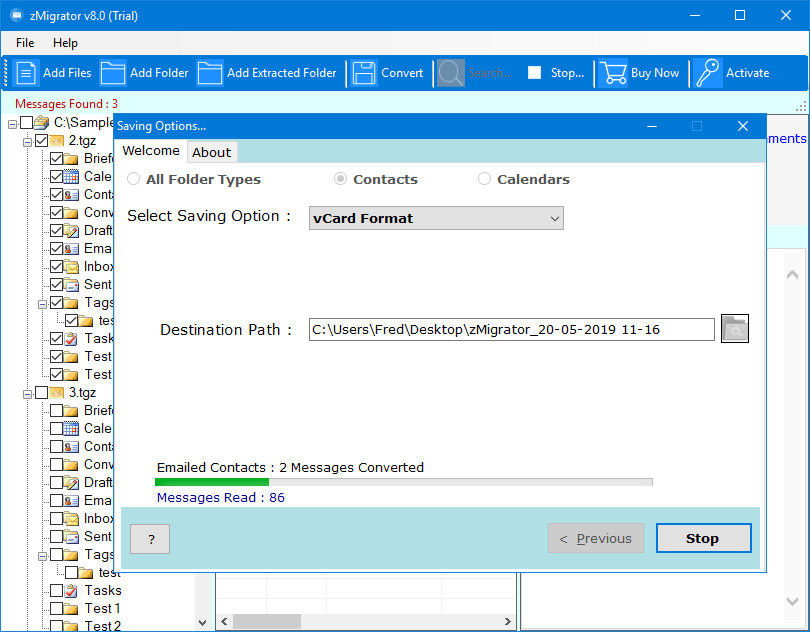Viewport: 810px width, 632px height.
Task: Check the Tasks checkbox under 3.tgz
Action: point(56,591)
